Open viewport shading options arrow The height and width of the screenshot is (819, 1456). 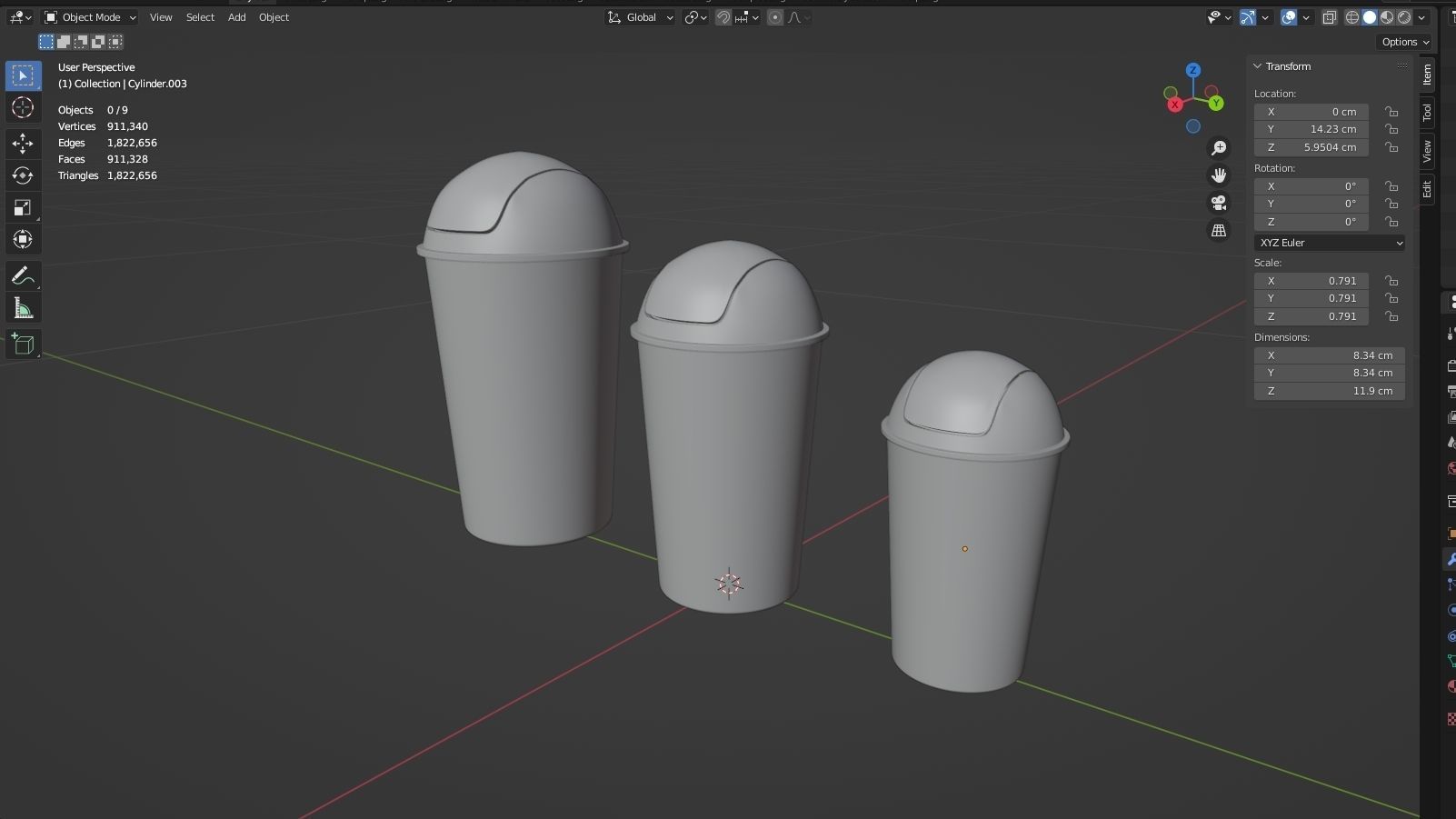point(1421,17)
